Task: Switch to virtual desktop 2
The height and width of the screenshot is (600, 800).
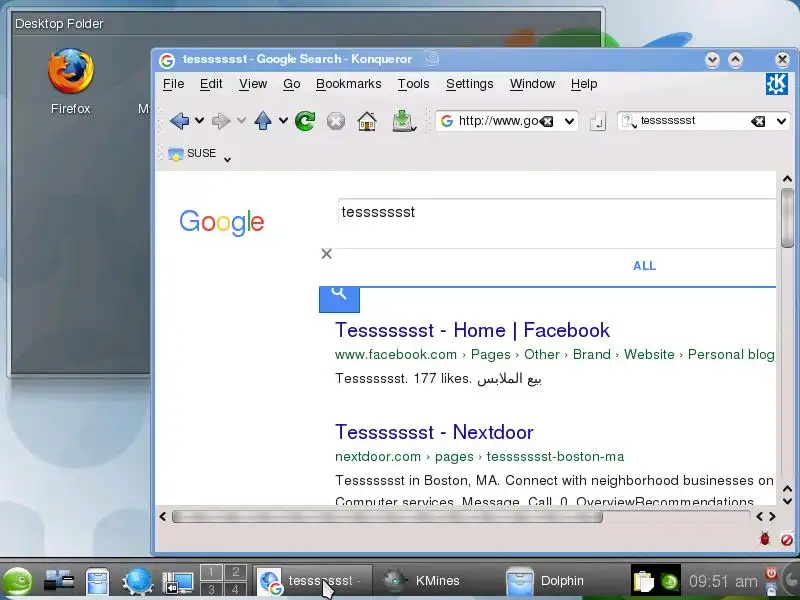Action: (x=235, y=572)
